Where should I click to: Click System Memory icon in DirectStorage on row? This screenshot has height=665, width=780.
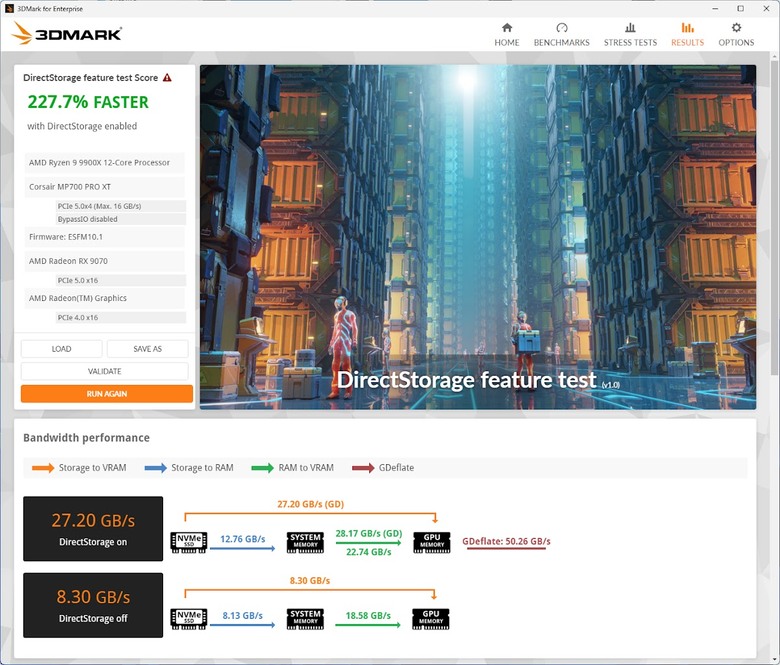pos(305,542)
